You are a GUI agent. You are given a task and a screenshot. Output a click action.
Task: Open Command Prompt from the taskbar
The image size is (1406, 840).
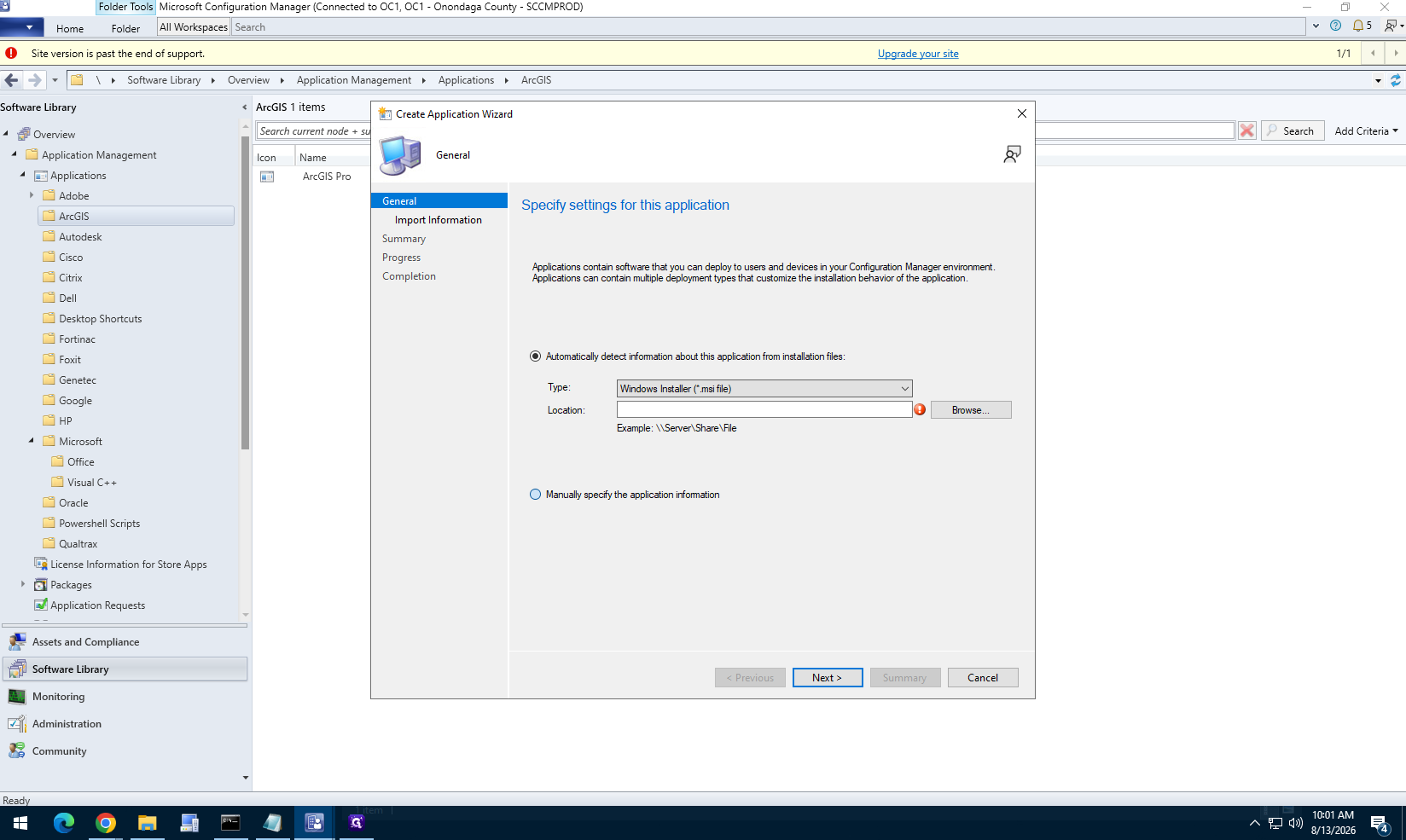231,823
